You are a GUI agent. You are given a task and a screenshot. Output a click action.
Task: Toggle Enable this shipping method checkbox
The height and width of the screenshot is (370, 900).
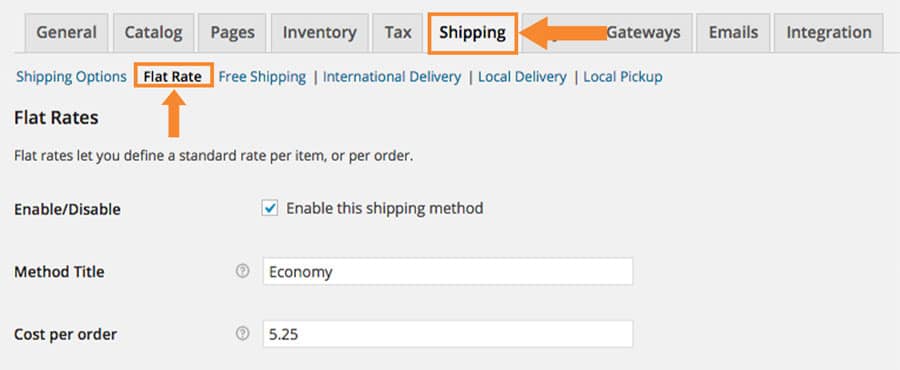pos(270,208)
